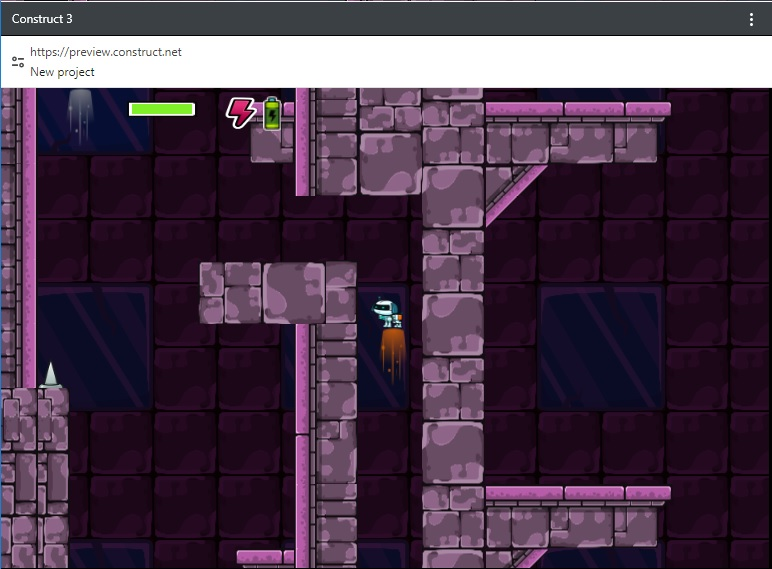Click the Construct 3 window title
Image resolution: width=772 pixels, height=569 pixels.
[42, 19]
